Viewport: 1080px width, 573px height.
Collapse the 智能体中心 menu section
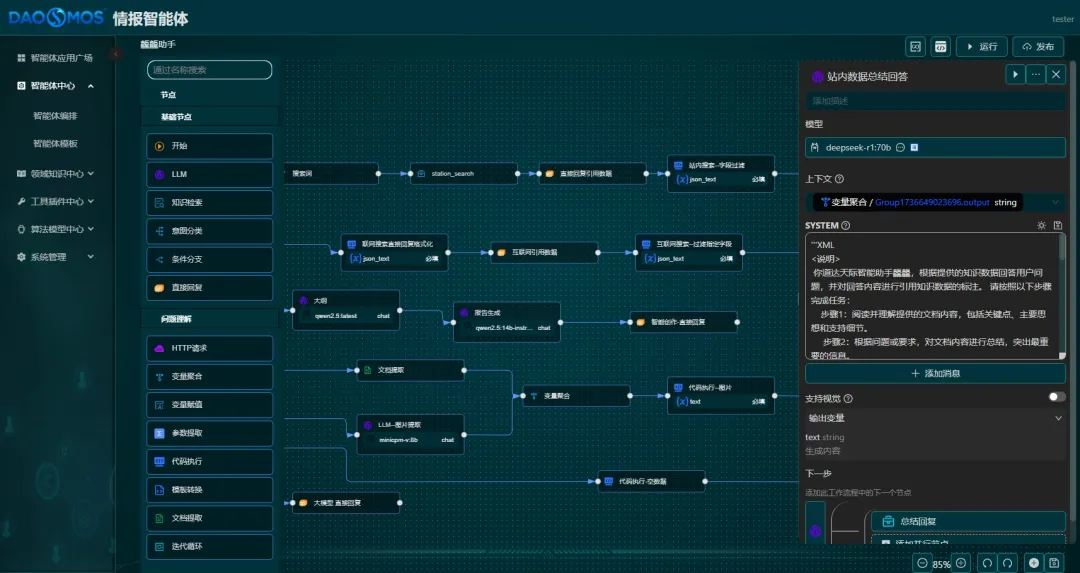[x=91, y=86]
